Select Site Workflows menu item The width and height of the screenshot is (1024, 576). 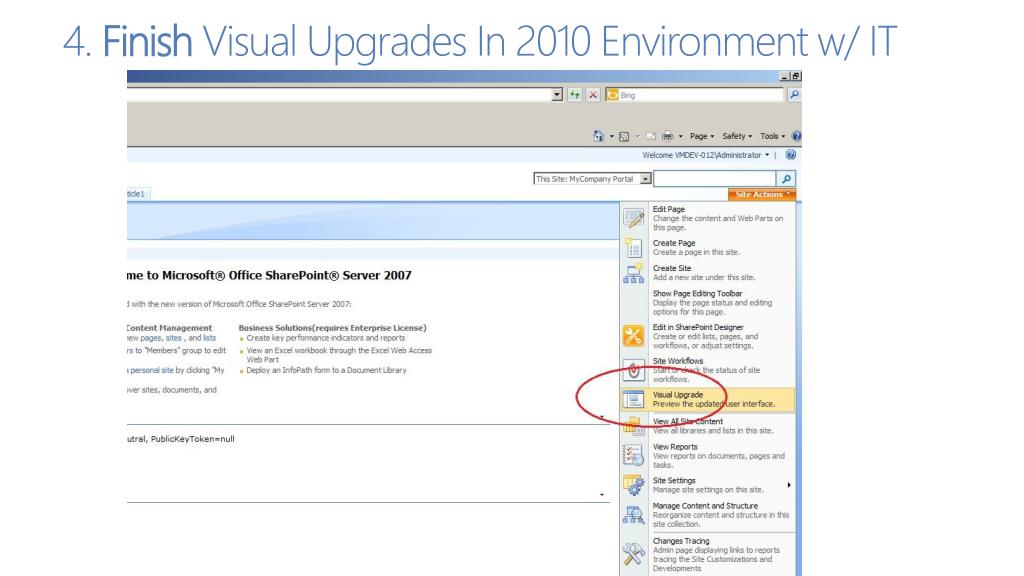[x=707, y=370]
